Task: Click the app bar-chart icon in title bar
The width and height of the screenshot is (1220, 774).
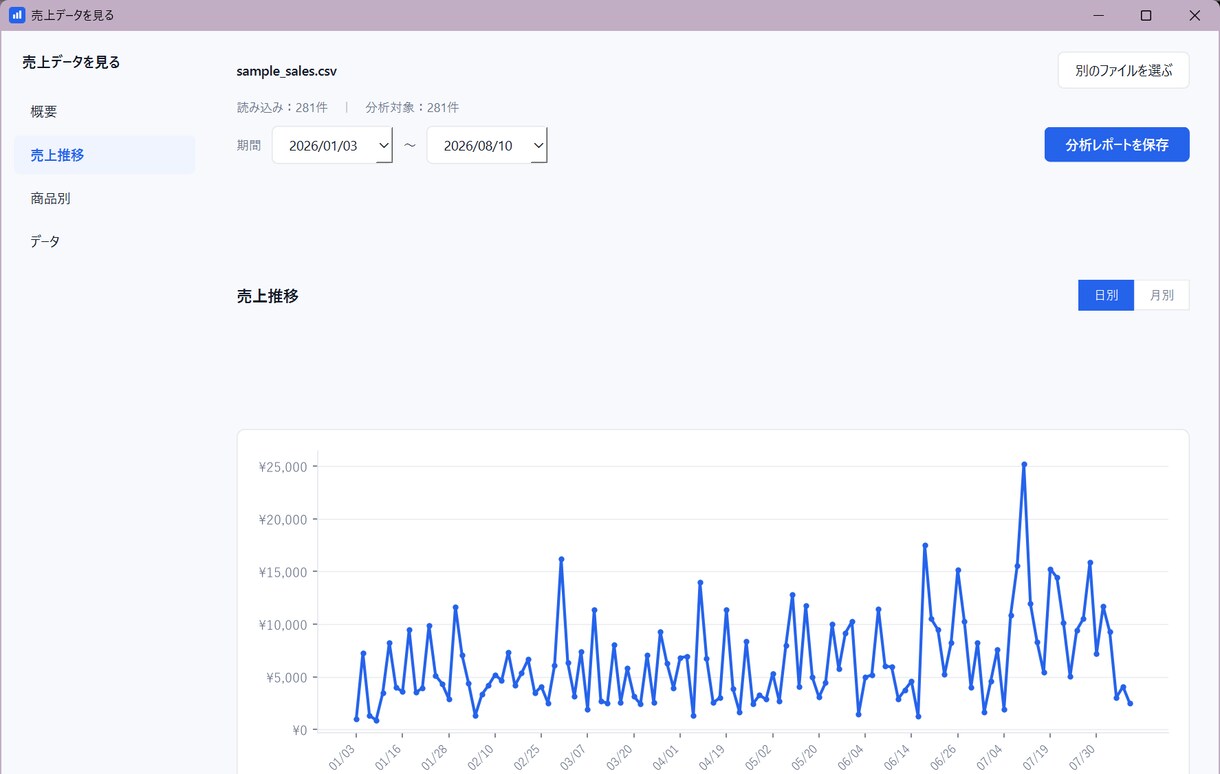Action: [16, 15]
